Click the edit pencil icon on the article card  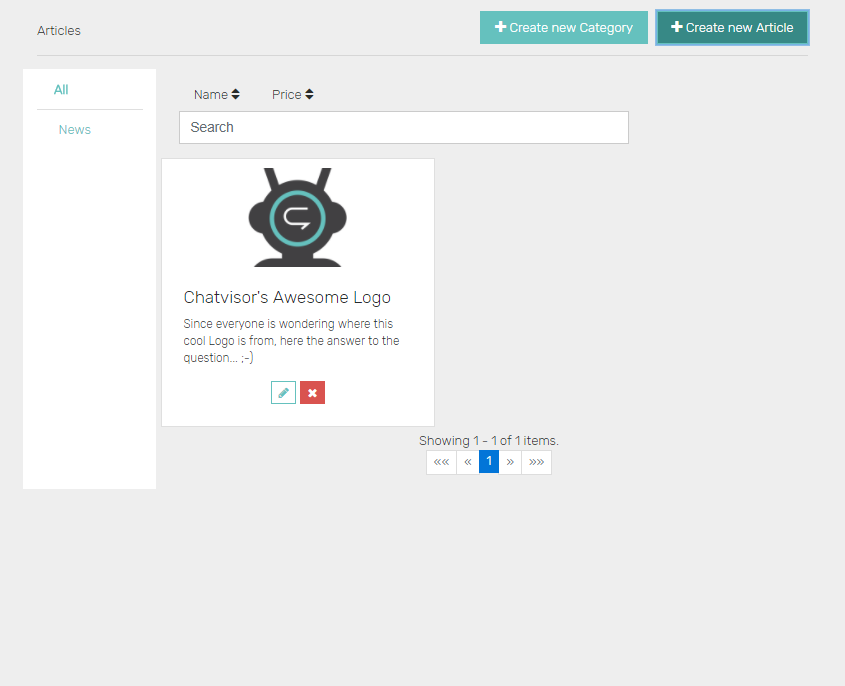click(x=283, y=392)
